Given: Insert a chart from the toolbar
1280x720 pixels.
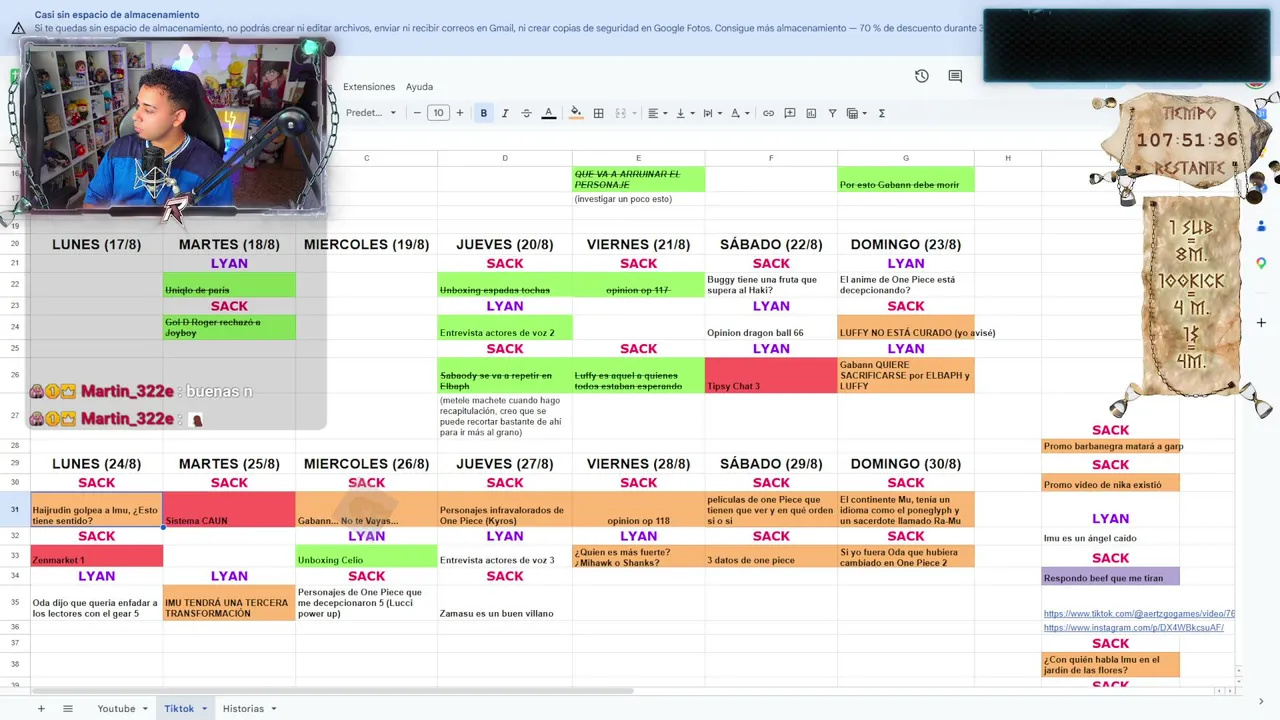Looking at the screenshot, I should [811, 113].
